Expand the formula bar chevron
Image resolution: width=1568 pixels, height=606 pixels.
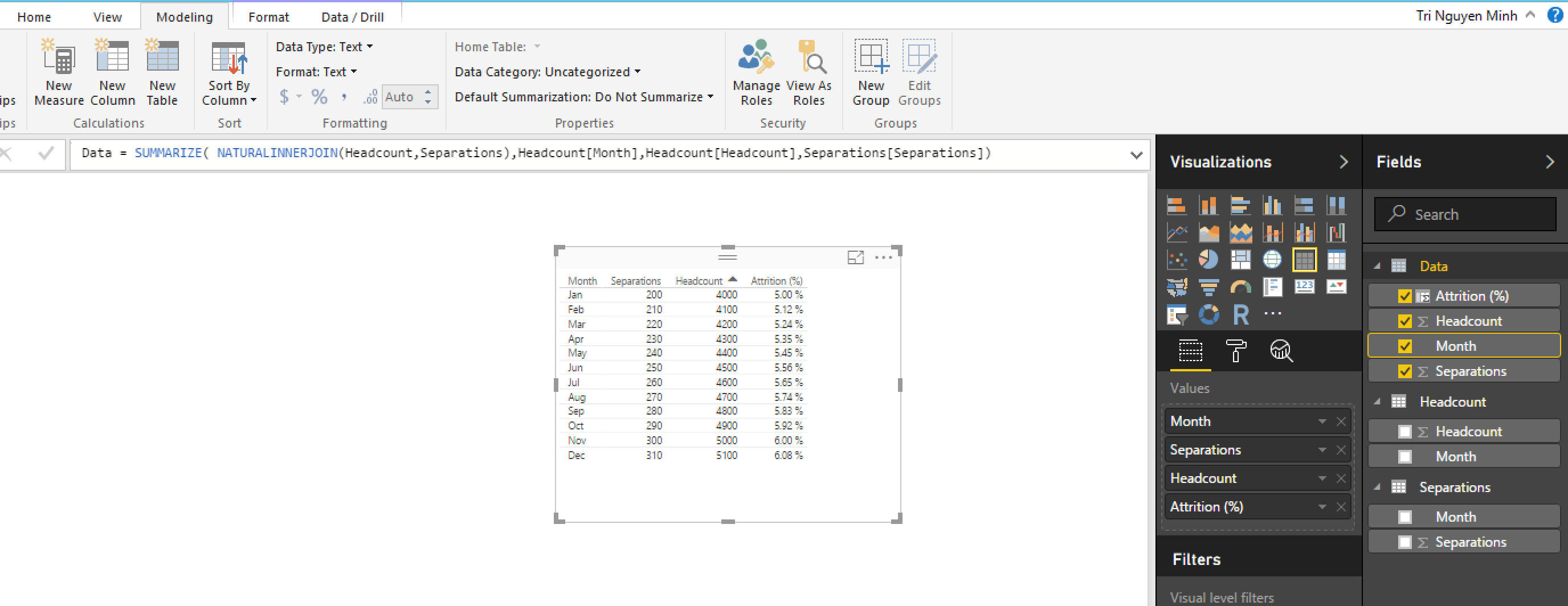(1136, 154)
